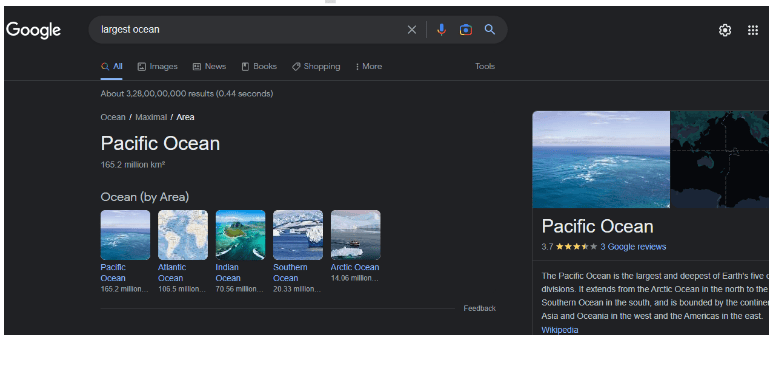This screenshot has height=367, width=769.
Task: Start voice search with microphone icon
Action: click(441, 30)
